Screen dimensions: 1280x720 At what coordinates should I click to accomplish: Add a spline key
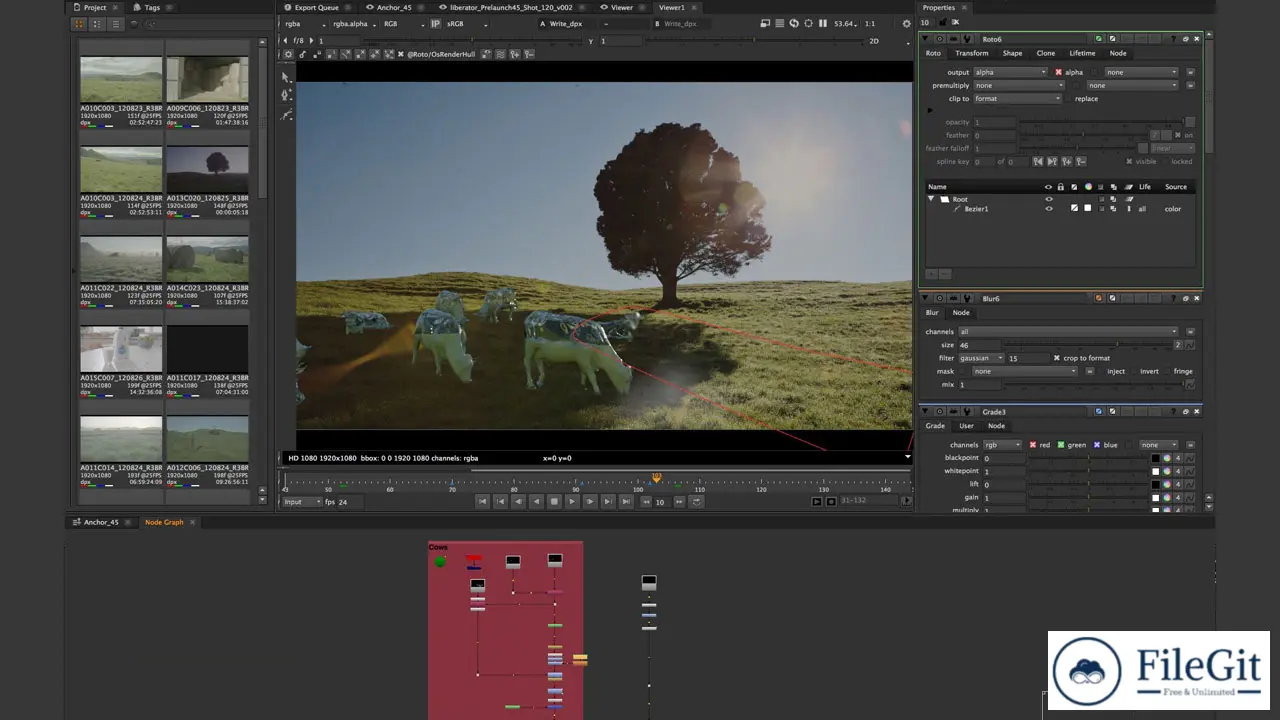[1068, 161]
